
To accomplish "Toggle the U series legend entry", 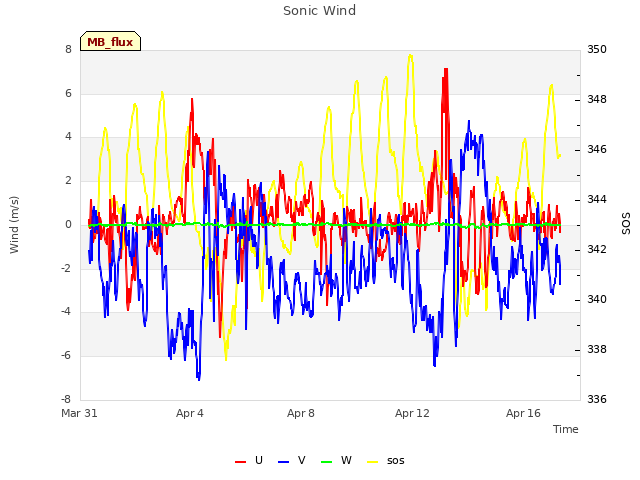I will coord(249,460).
